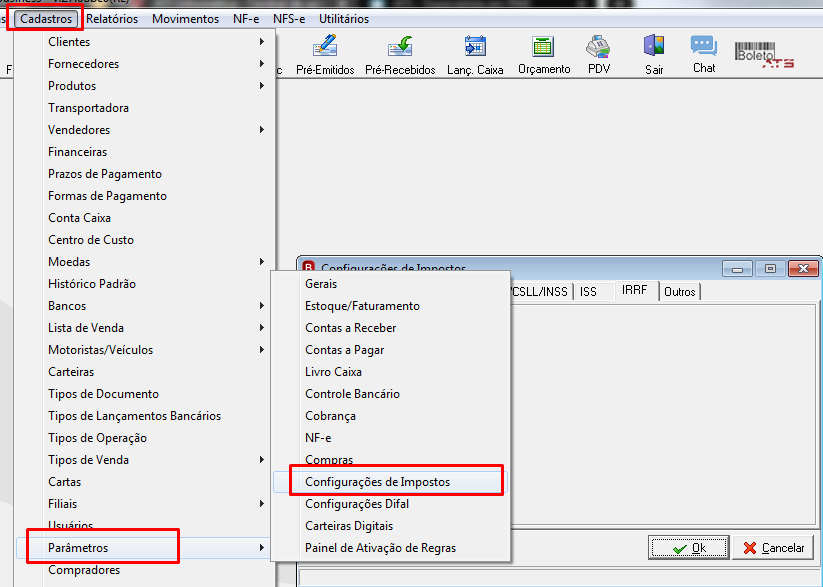The width and height of the screenshot is (823, 587).
Task: Choose Estoque/Faturamento submenu entry
Action: click(391, 306)
